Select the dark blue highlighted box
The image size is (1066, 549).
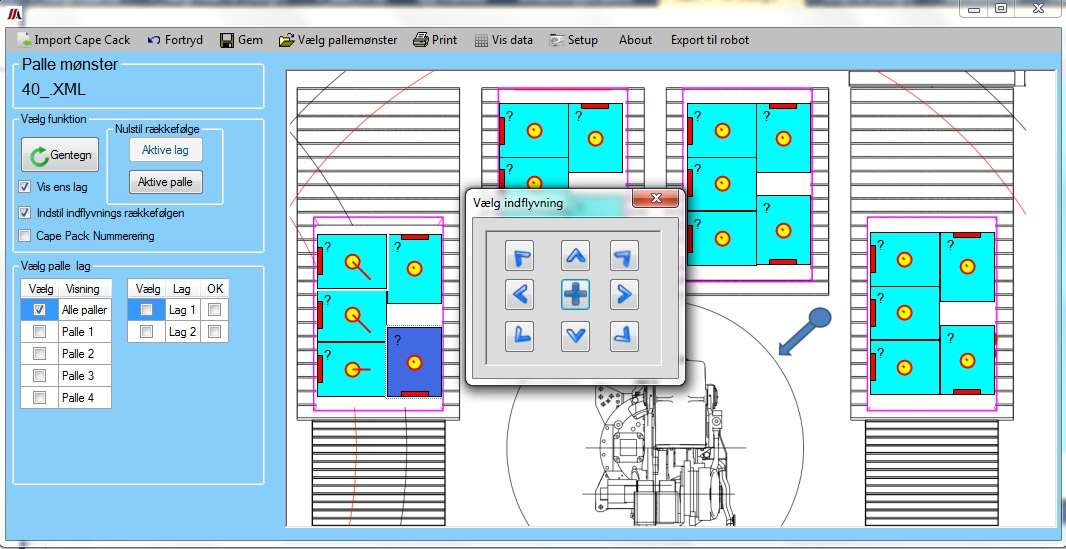point(414,361)
